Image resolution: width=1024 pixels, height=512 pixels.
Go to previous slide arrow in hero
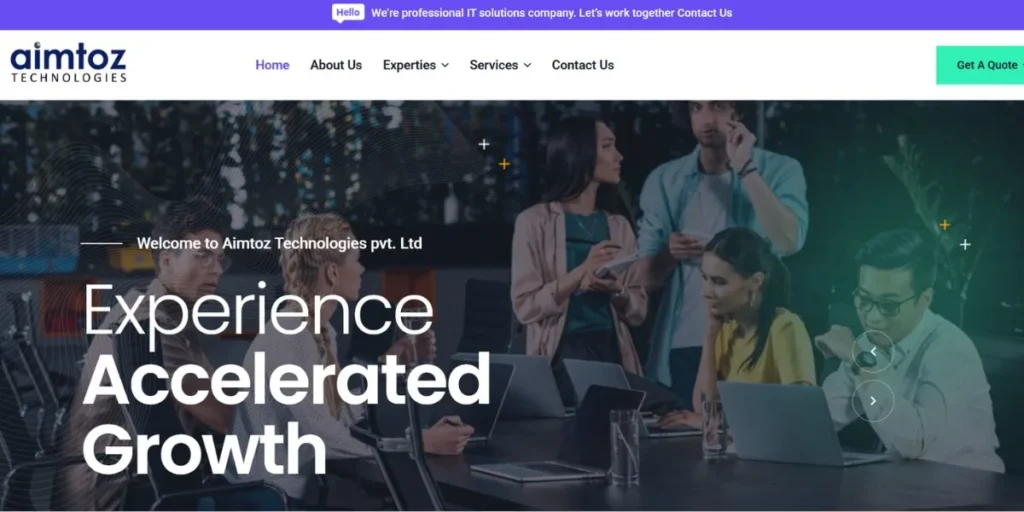[x=872, y=351]
